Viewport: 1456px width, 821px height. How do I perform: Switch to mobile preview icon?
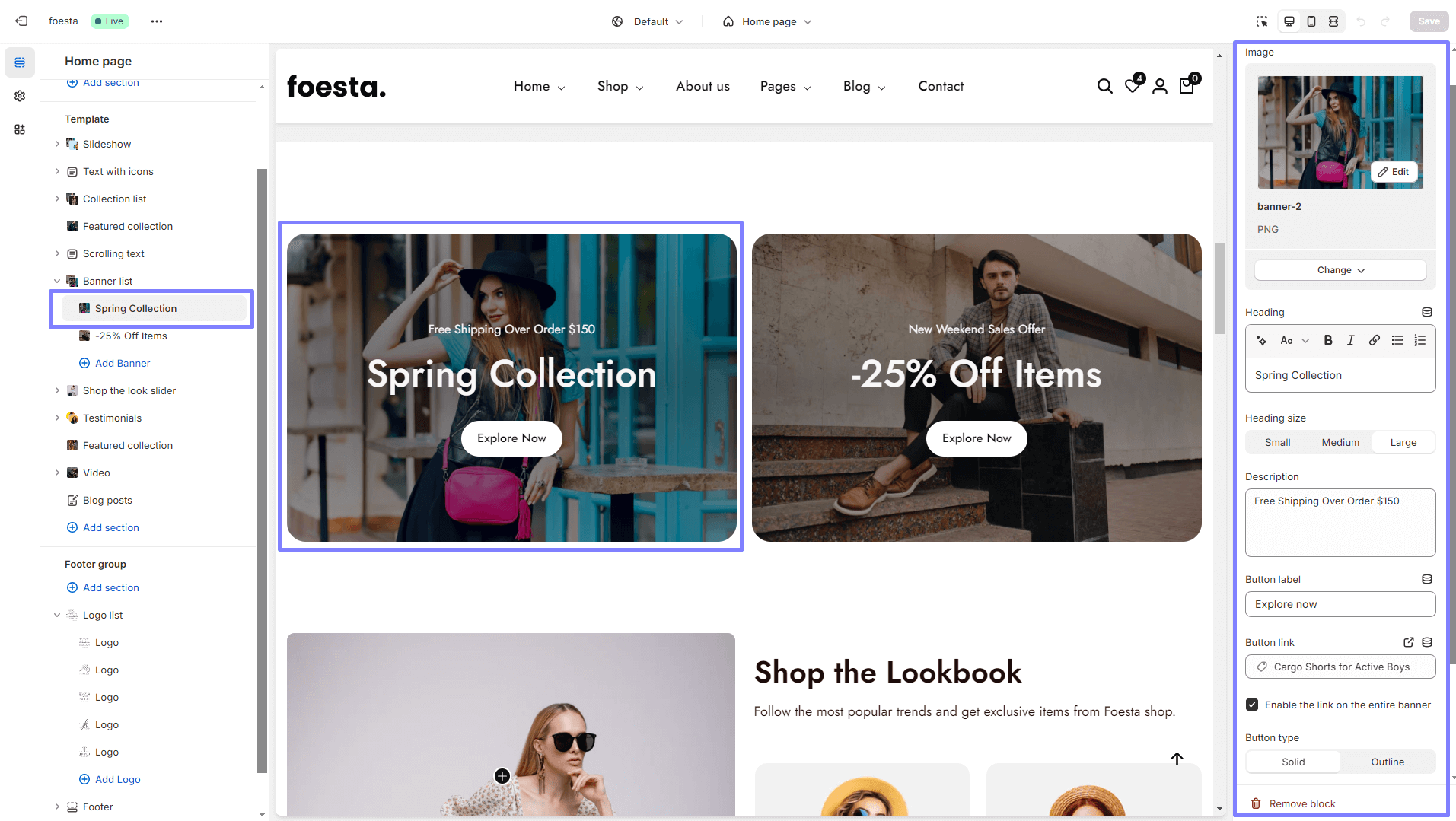click(1311, 21)
